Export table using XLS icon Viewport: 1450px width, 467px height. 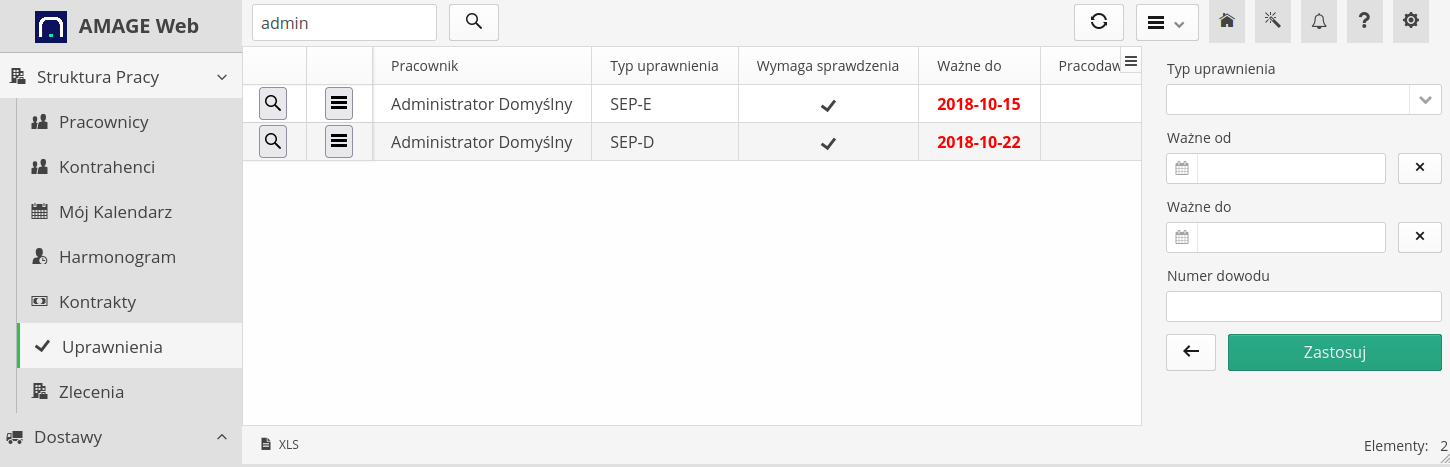(280, 444)
